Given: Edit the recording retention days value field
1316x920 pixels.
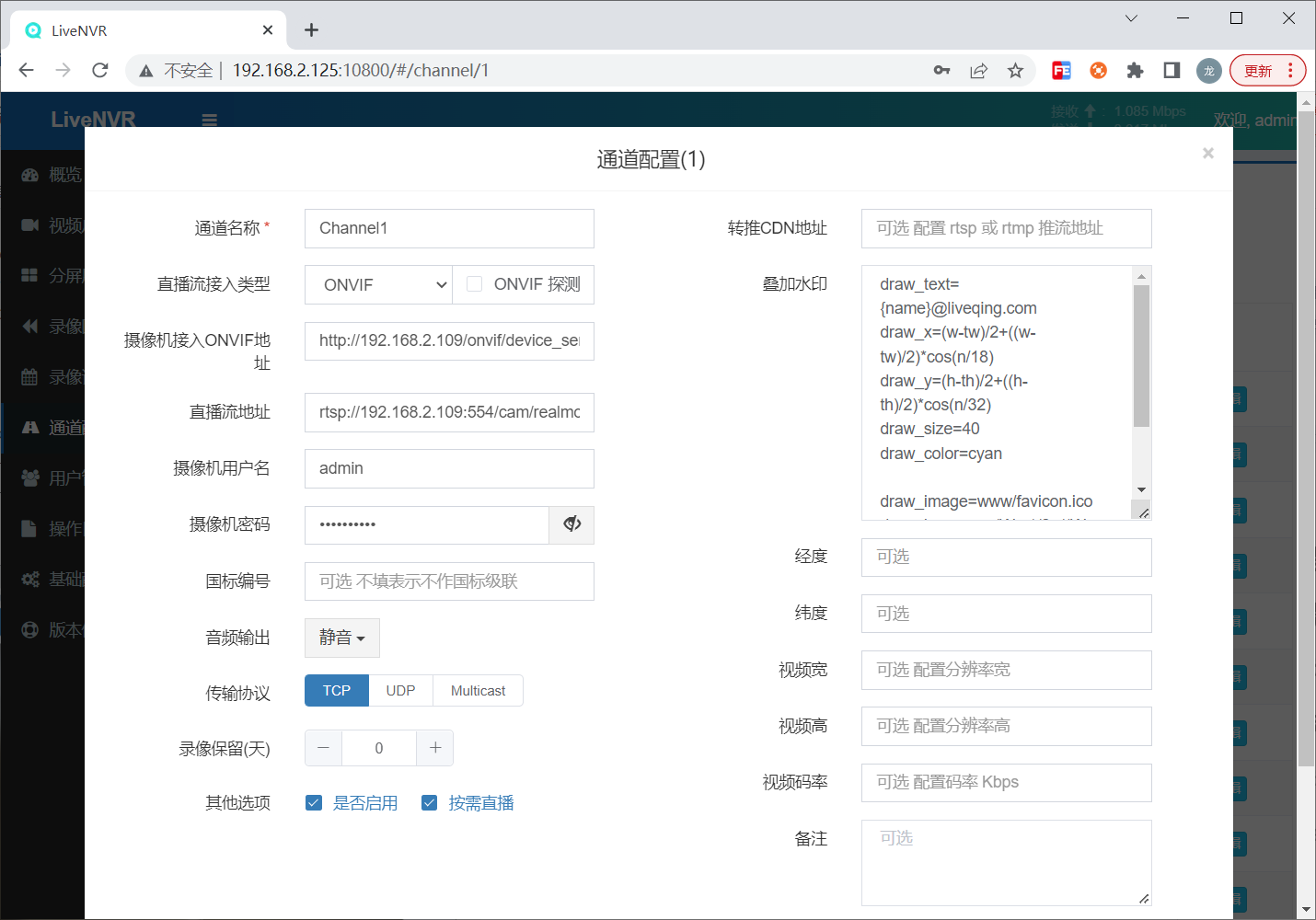Looking at the screenshot, I should [x=379, y=748].
